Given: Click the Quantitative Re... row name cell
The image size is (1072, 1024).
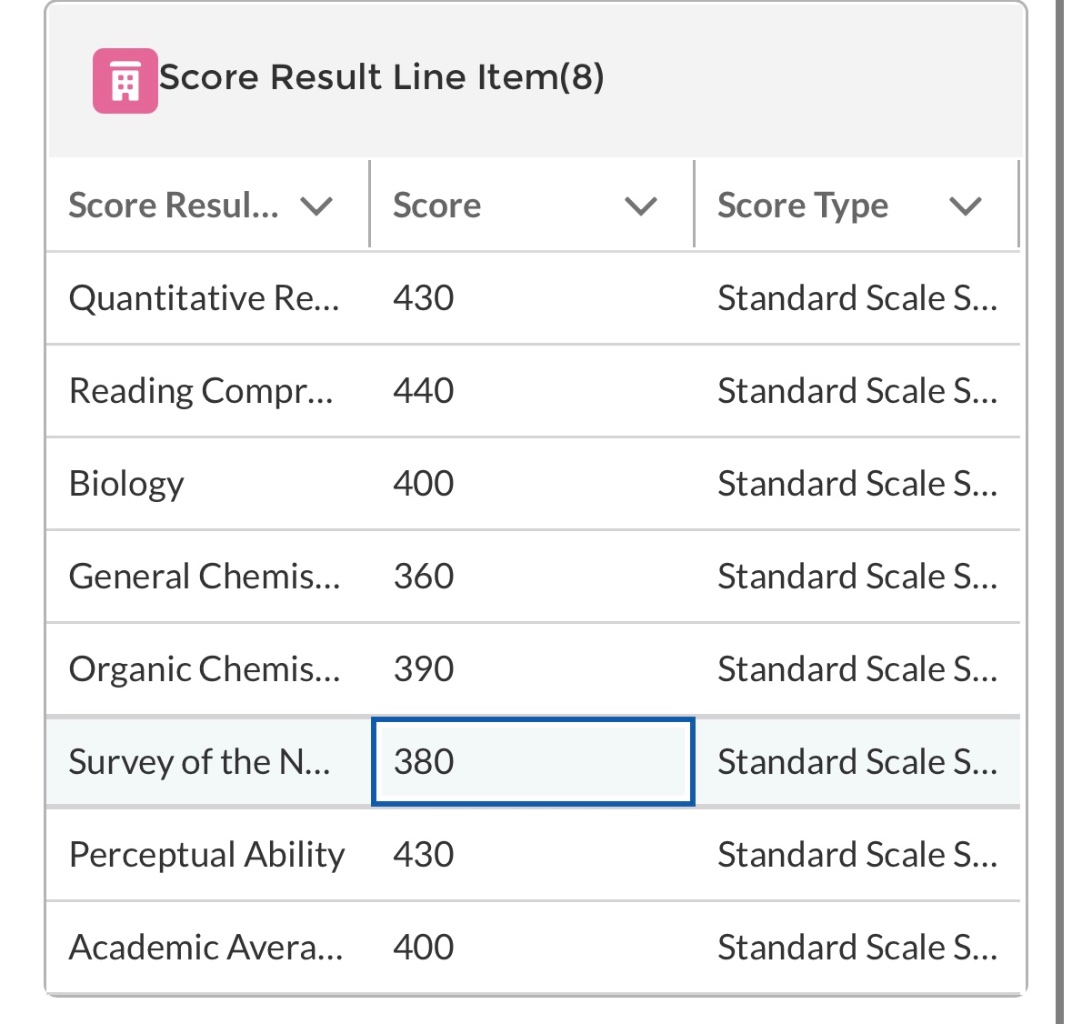Looking at the screenshot, I should tap(208, 298).
